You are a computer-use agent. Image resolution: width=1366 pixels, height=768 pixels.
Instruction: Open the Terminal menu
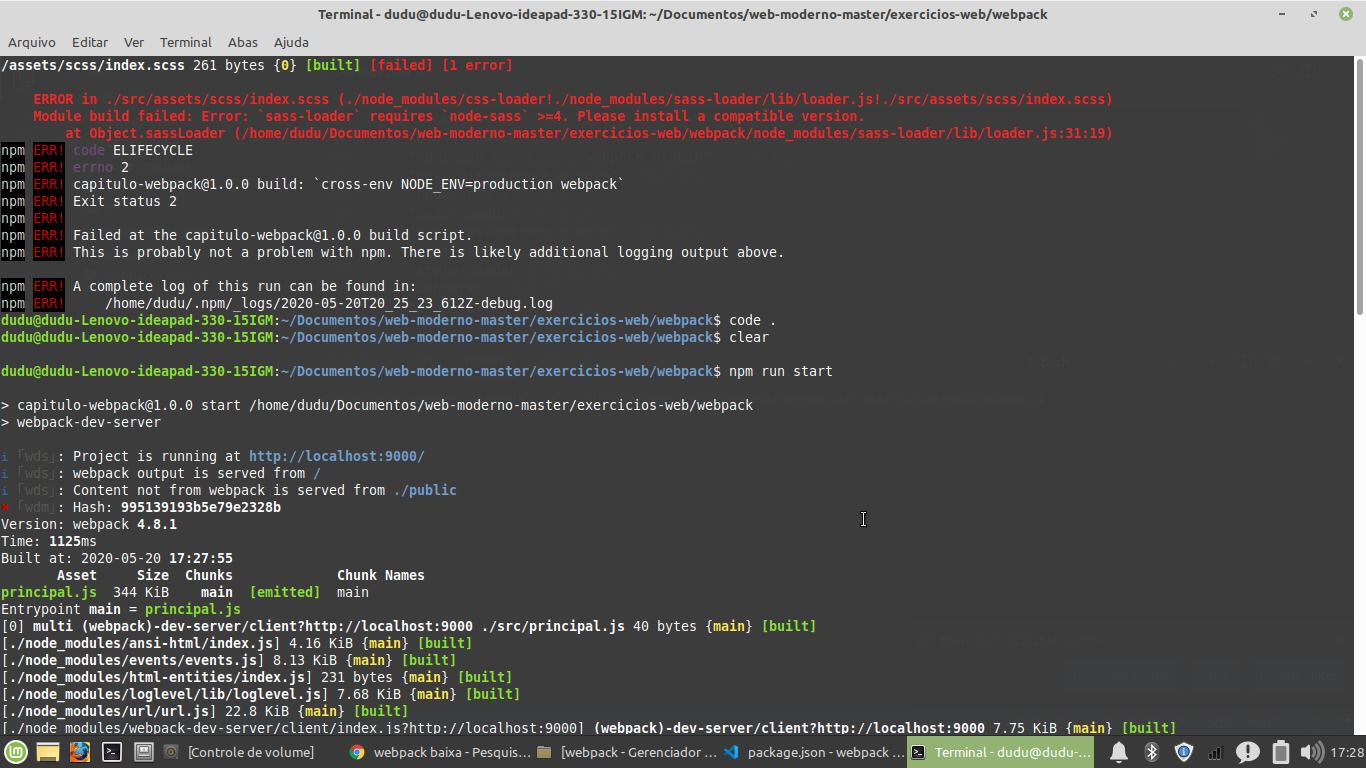pos(186,42)
